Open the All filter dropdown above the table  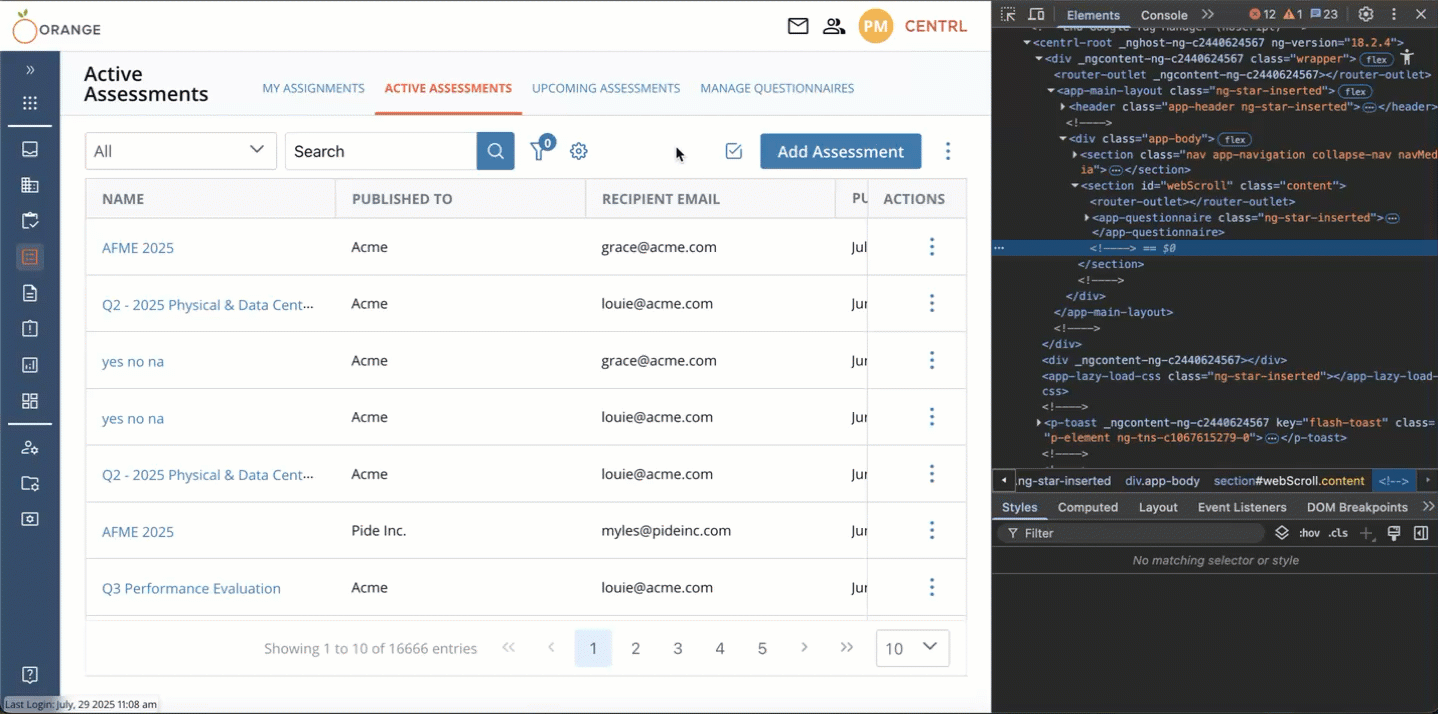pyautogui.click(x=180, y=150)
